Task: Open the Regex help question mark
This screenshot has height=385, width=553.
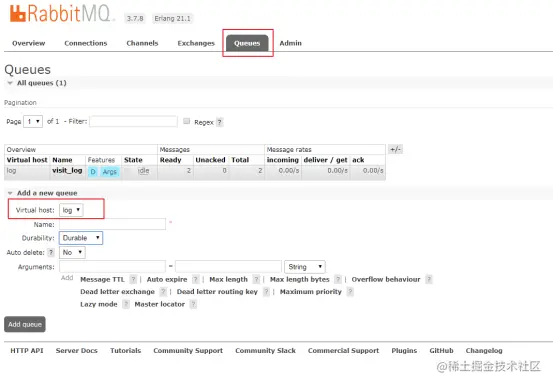Action: pos(220,122)
